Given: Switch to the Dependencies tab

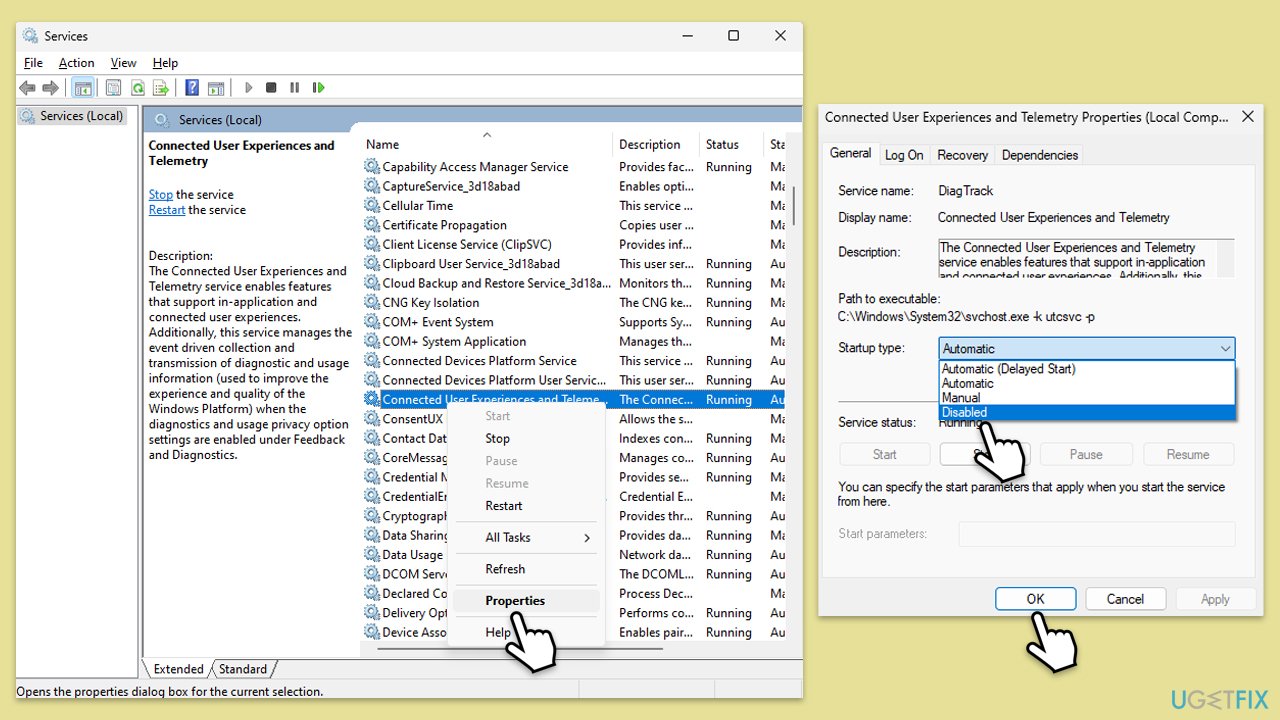Looking at the screenshot, I should click(1040, 155).
